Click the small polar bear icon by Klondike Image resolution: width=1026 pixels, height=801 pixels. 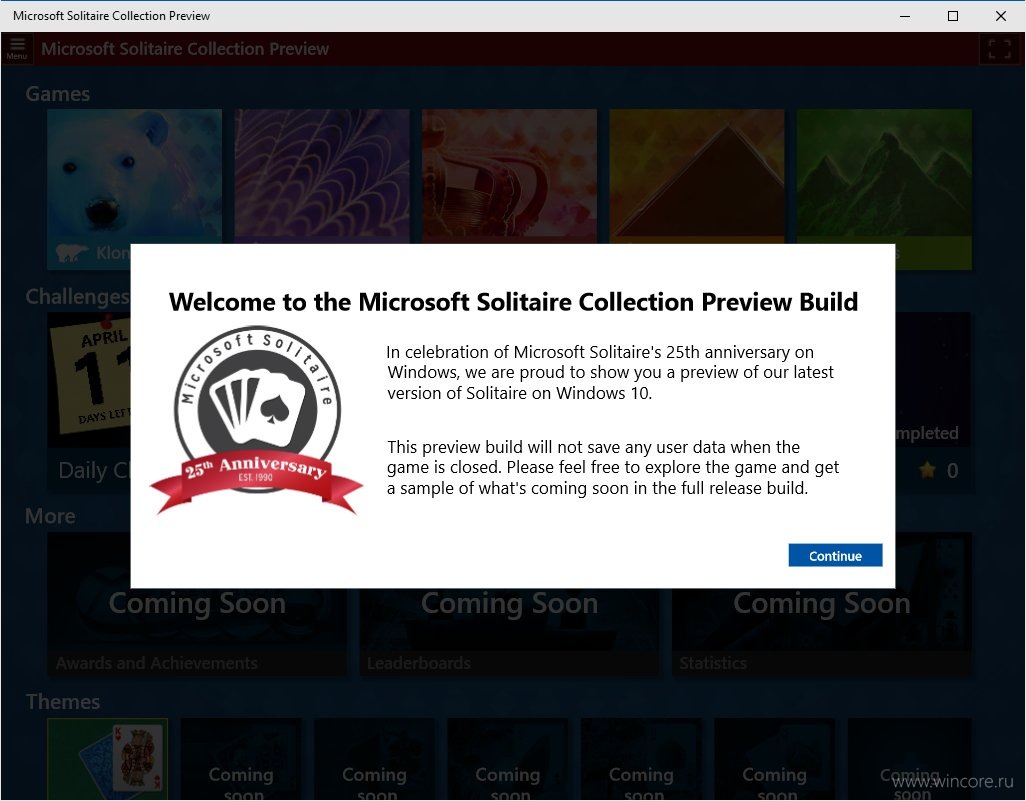[x=71, y=253]
